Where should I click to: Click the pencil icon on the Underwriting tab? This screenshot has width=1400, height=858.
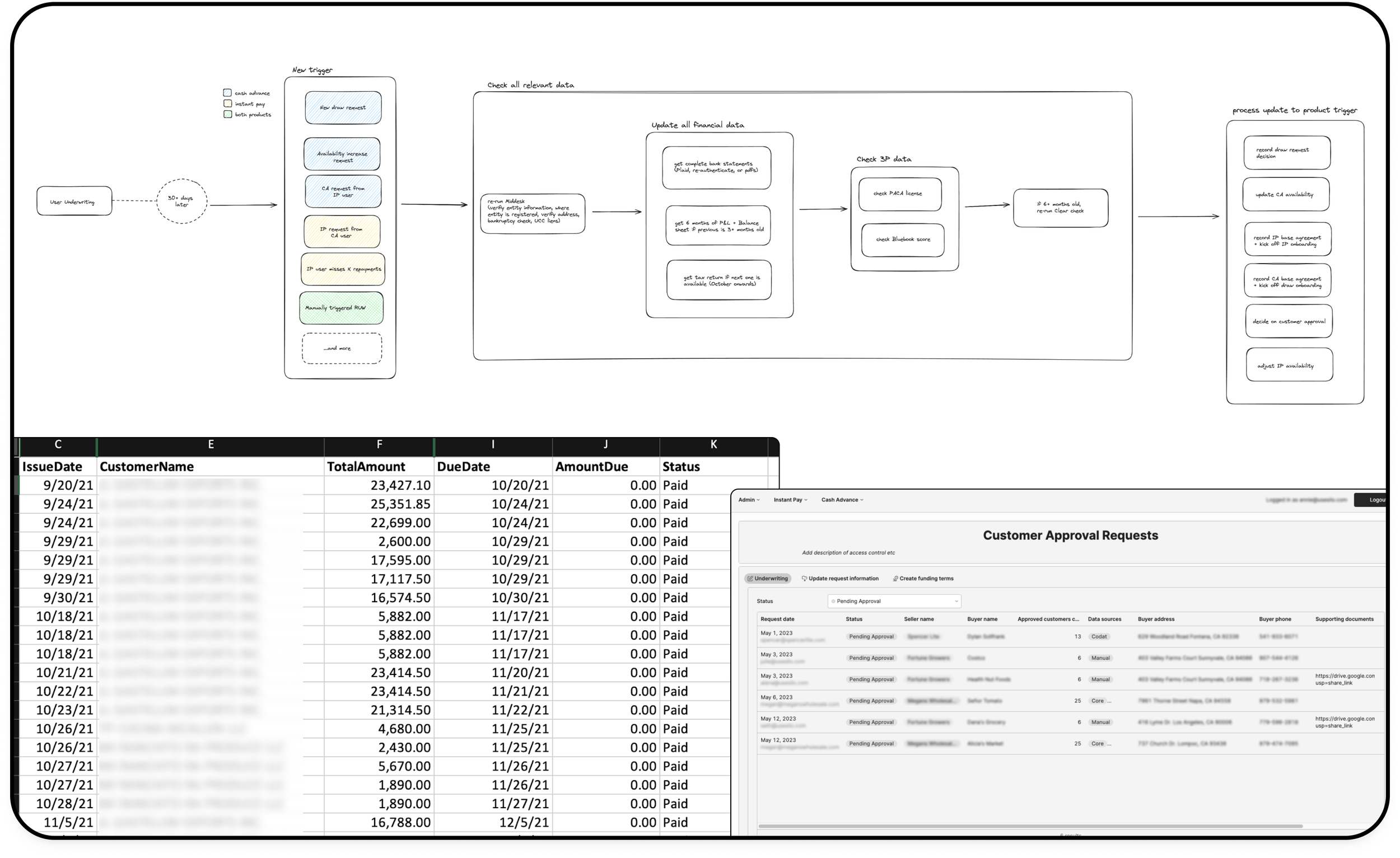tap(750, 579)
